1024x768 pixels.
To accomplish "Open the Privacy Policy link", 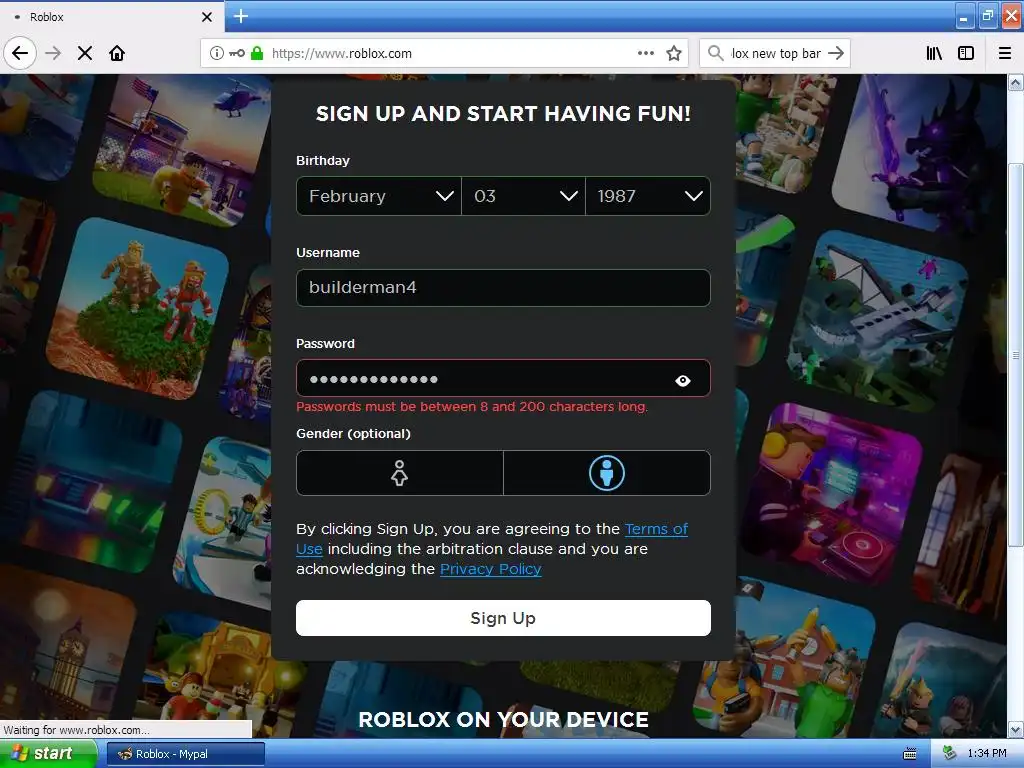I will [490, 569].
